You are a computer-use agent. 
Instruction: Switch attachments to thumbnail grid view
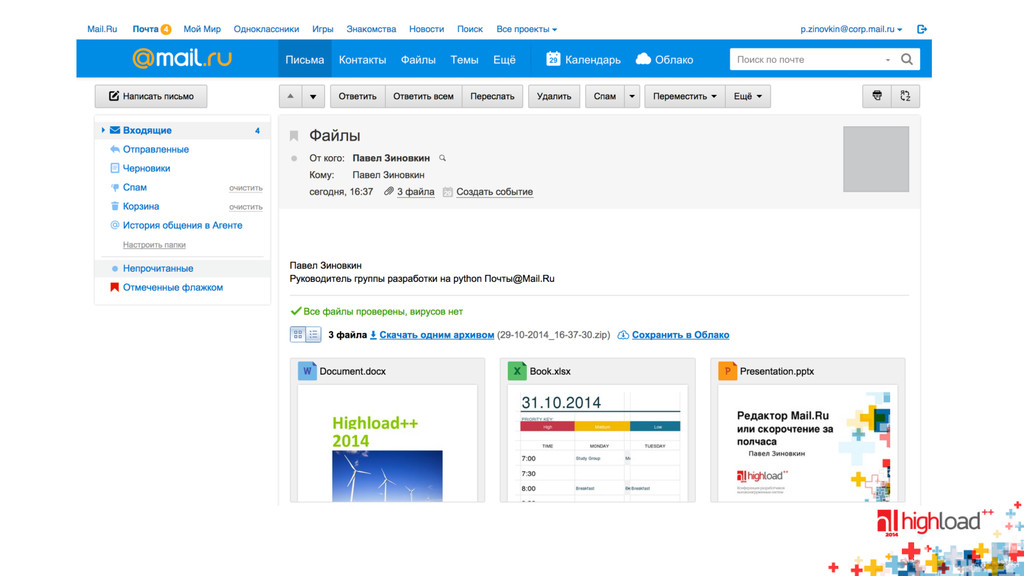298,334
